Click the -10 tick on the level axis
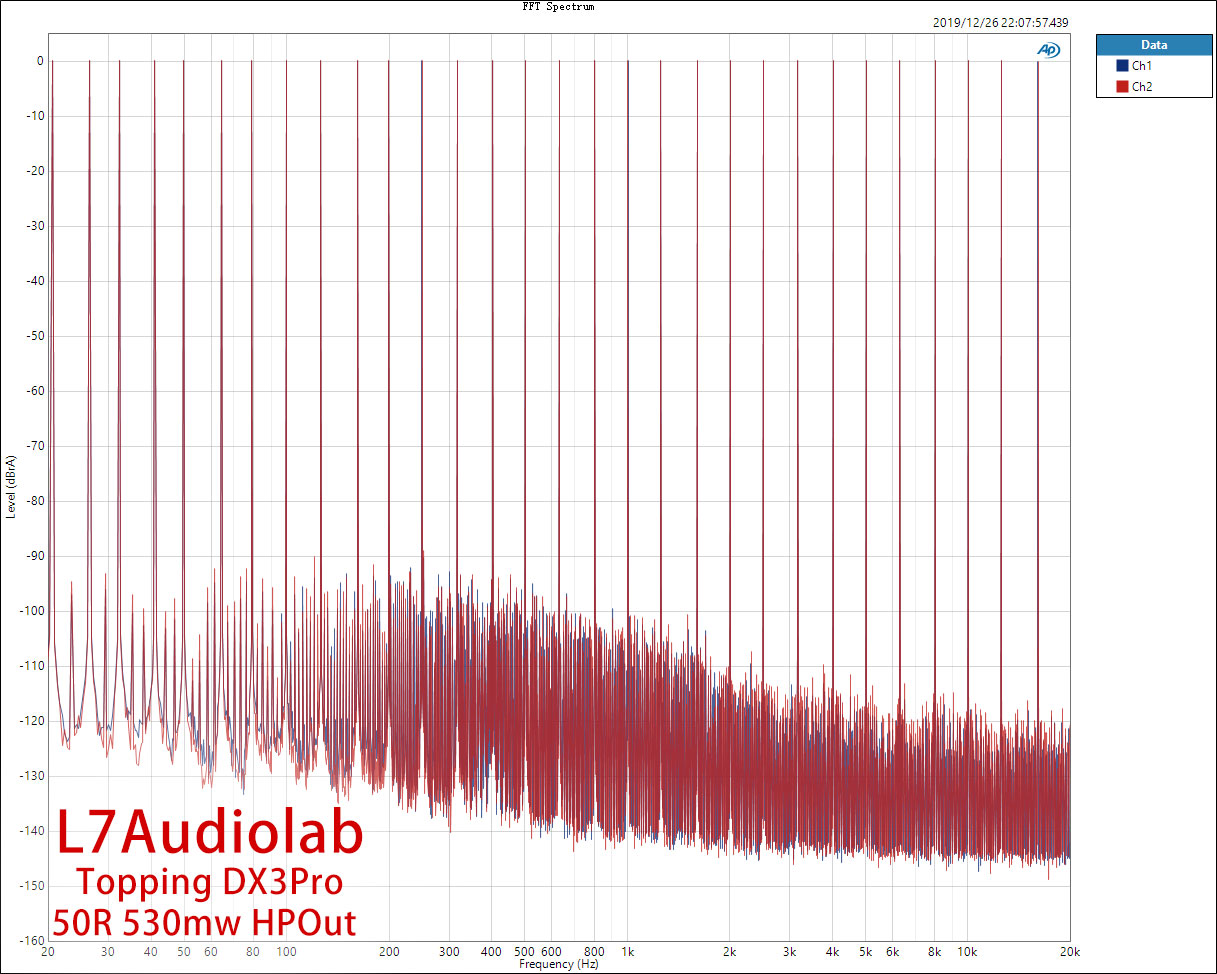Image resolution: width=1217 pixels, height=974 pixels. [x=34, y=116]
